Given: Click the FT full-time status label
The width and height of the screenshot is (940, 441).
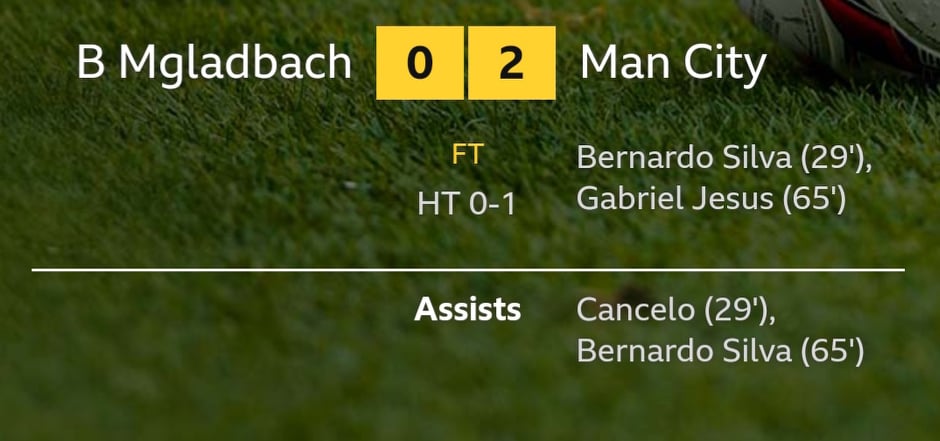Looking at the screenshot, I should point(467,156).
